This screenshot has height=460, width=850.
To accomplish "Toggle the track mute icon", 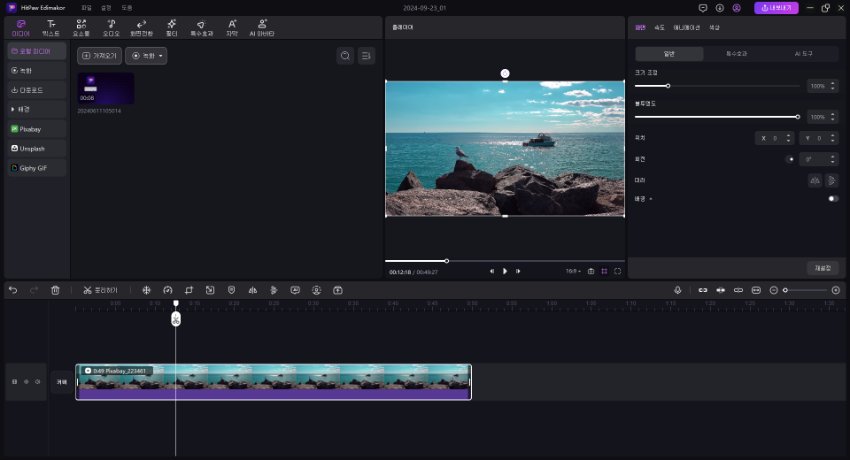I will (x=38, y=382).
